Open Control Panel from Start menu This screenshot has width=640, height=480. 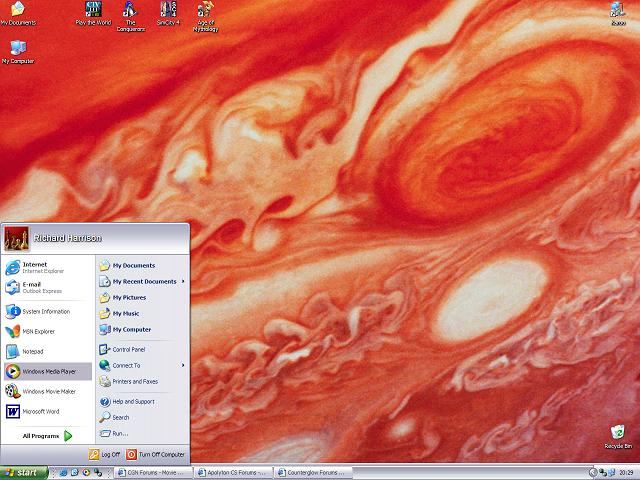128,349
